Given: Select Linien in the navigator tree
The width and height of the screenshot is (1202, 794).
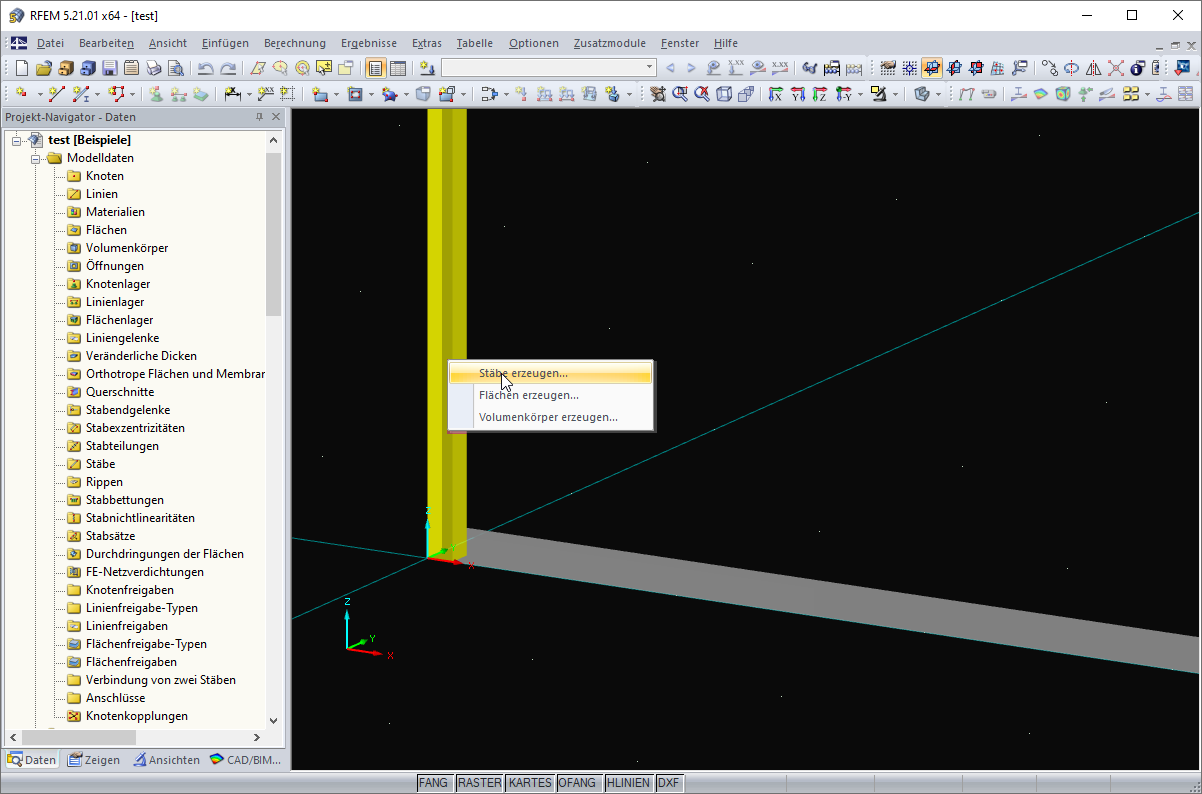Looking at the screenshot, I should 102,194.
